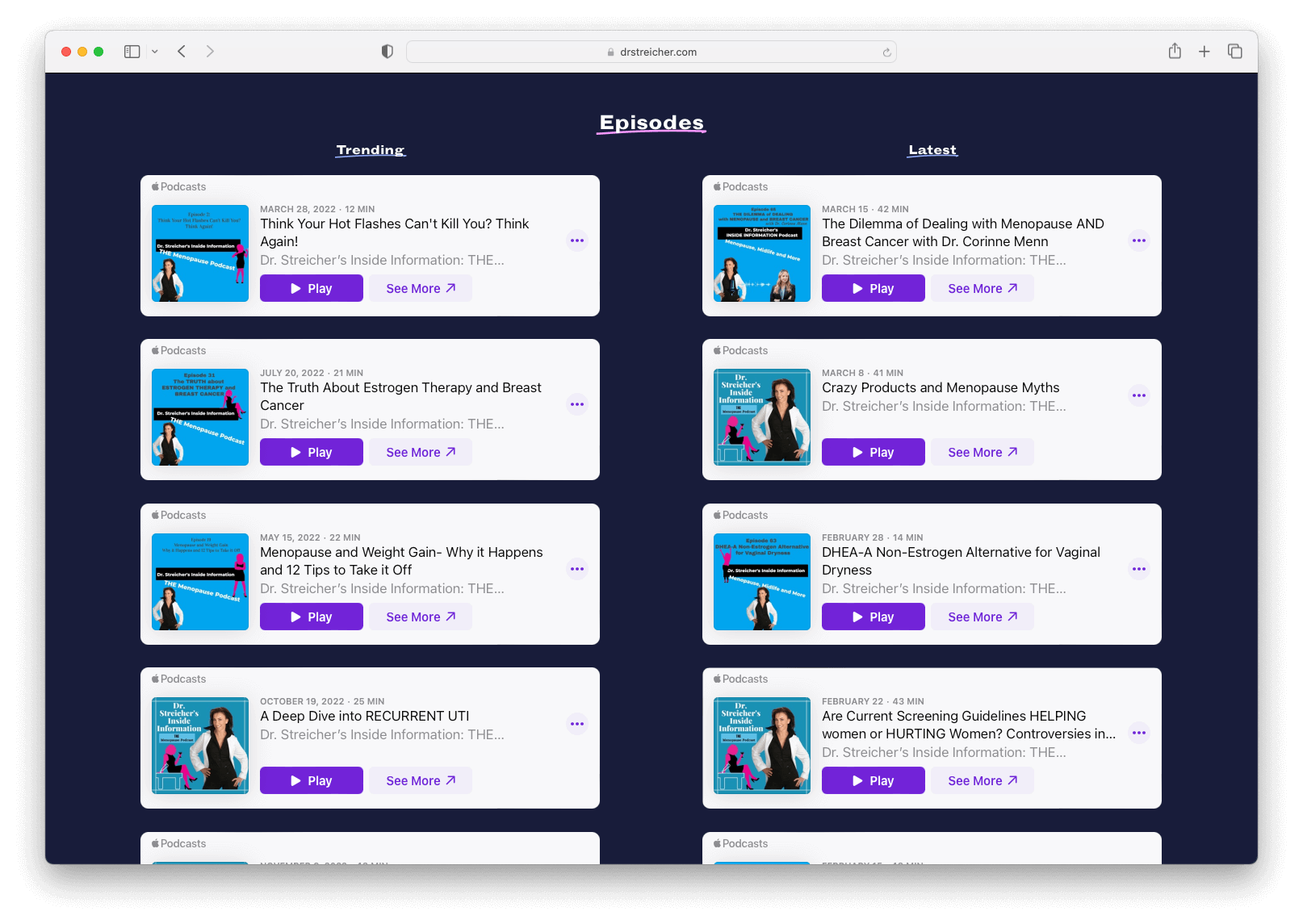Image resolution: width=1303 pixels, height=924 pixels.
Task: Play the DHEA Non-Estrogen Alternative episode
Action: tap(874, 617)
